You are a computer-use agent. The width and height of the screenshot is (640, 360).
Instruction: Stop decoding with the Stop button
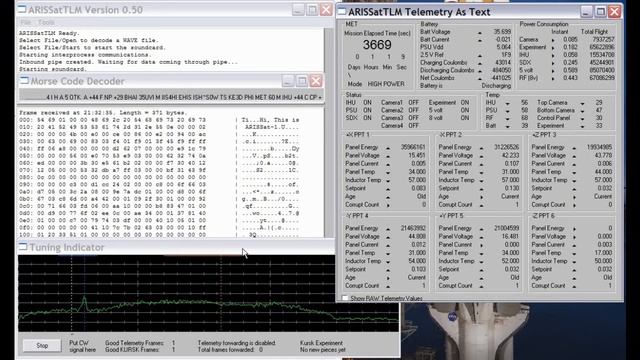pos(42,346)
